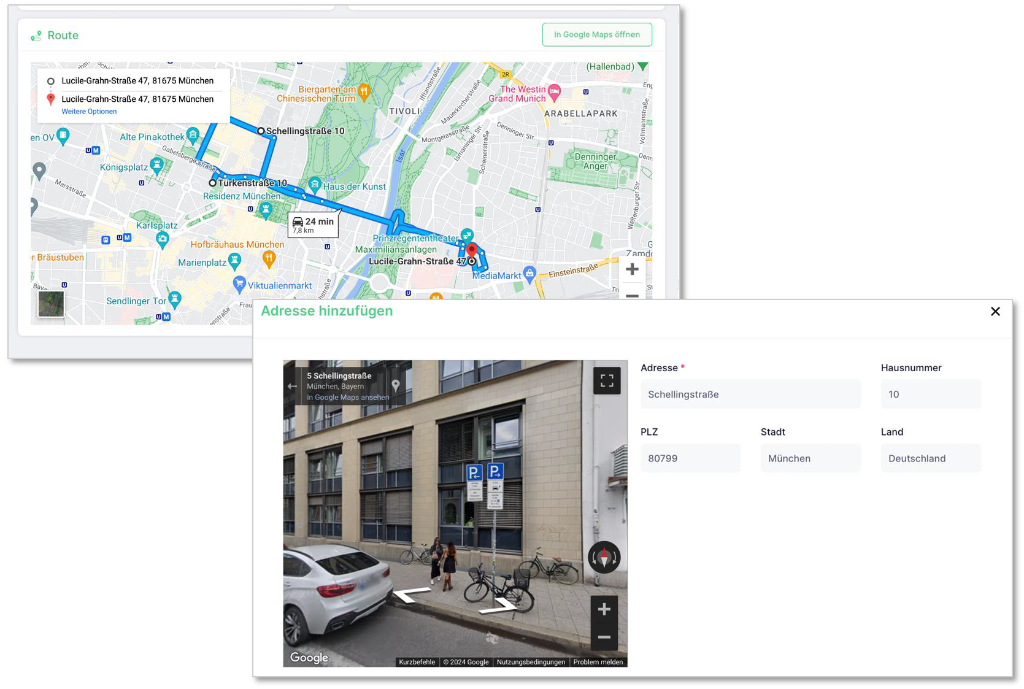Image resolution: width=1024 pixels, height=689 pixels.
Task: Click the PLZ input field showing 80799
Action: click(690, 457)
